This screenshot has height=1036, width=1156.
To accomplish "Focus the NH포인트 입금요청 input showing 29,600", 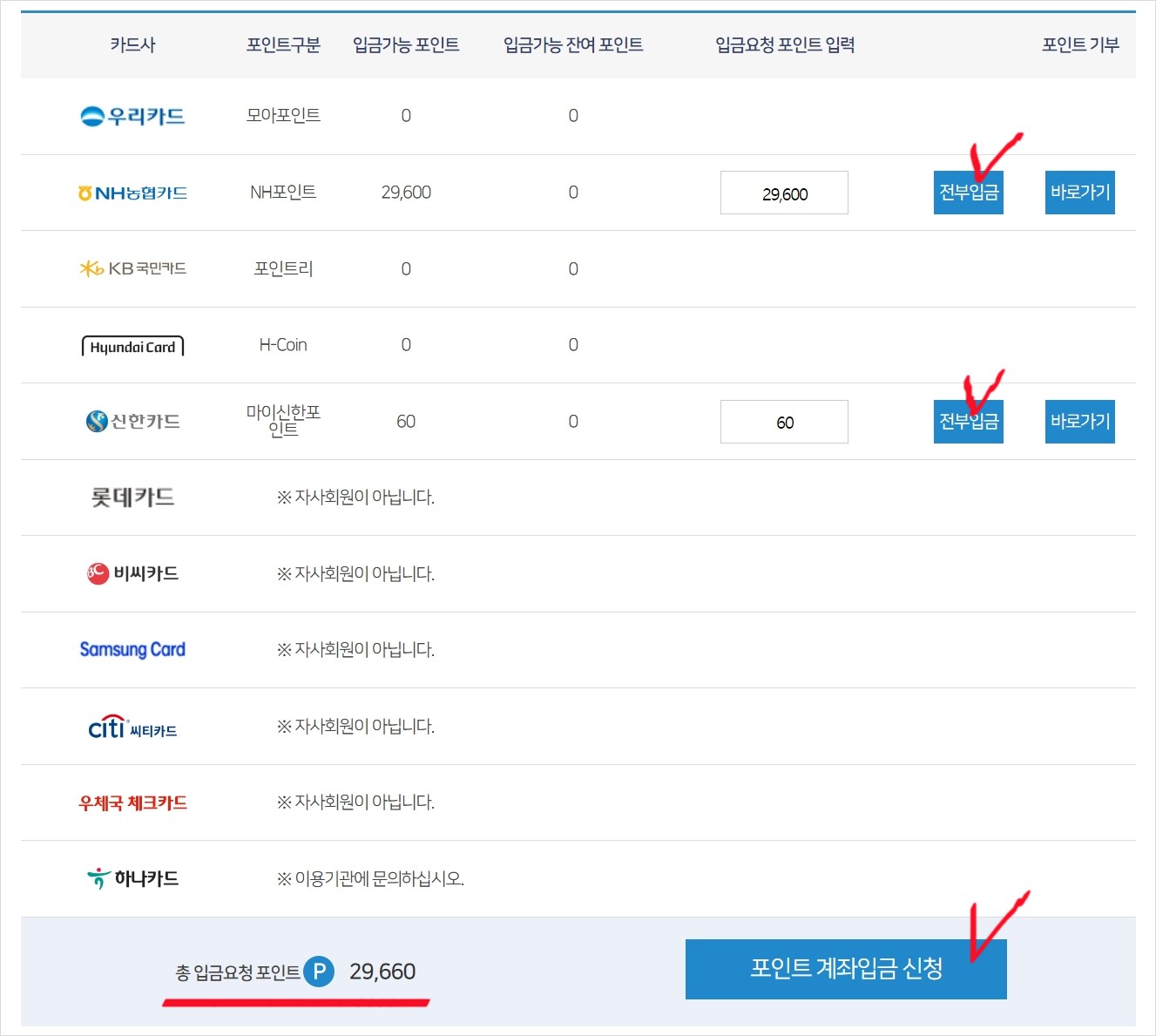I will click(x=784, y=193).
